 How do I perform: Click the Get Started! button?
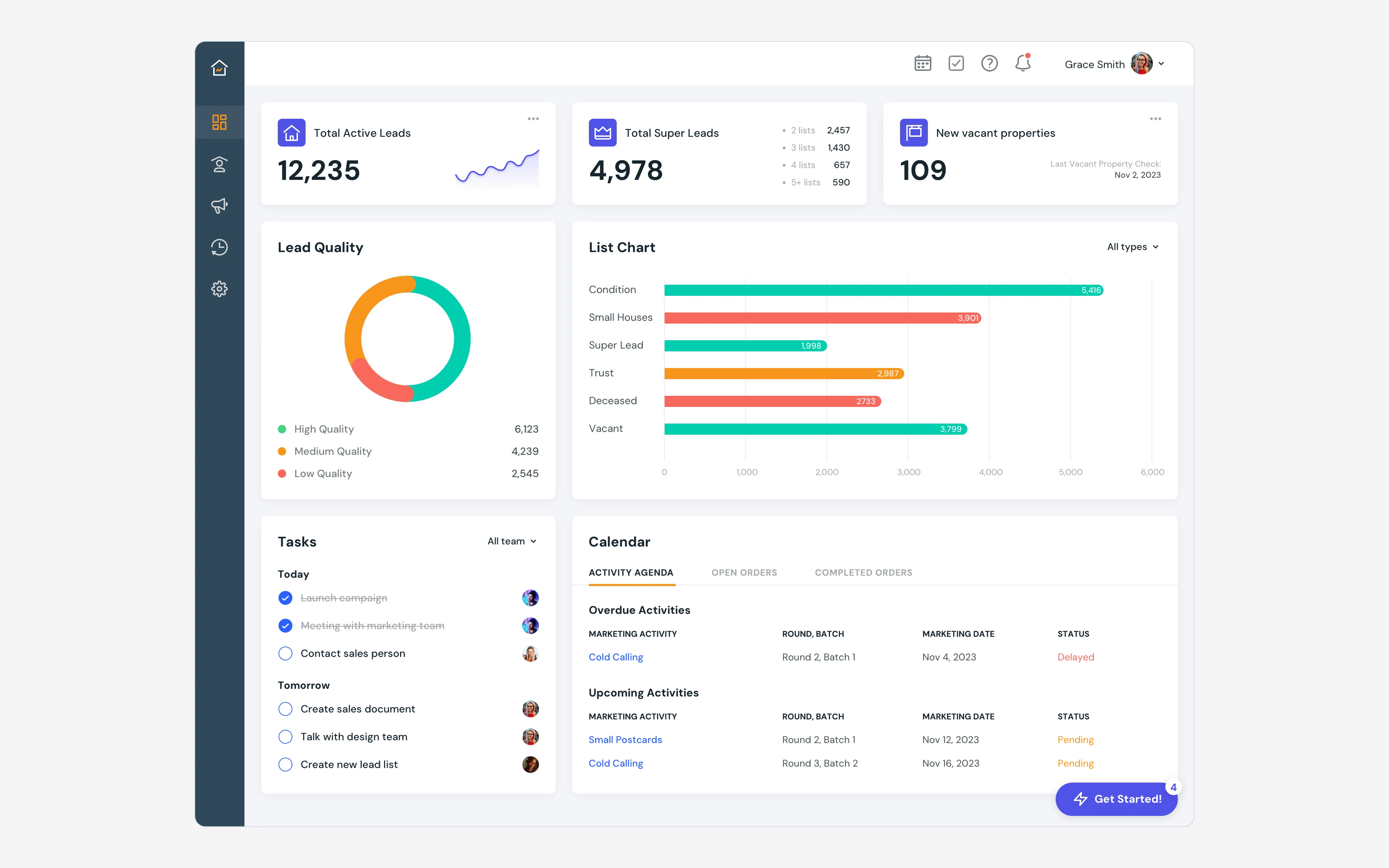pos(1116,799)
